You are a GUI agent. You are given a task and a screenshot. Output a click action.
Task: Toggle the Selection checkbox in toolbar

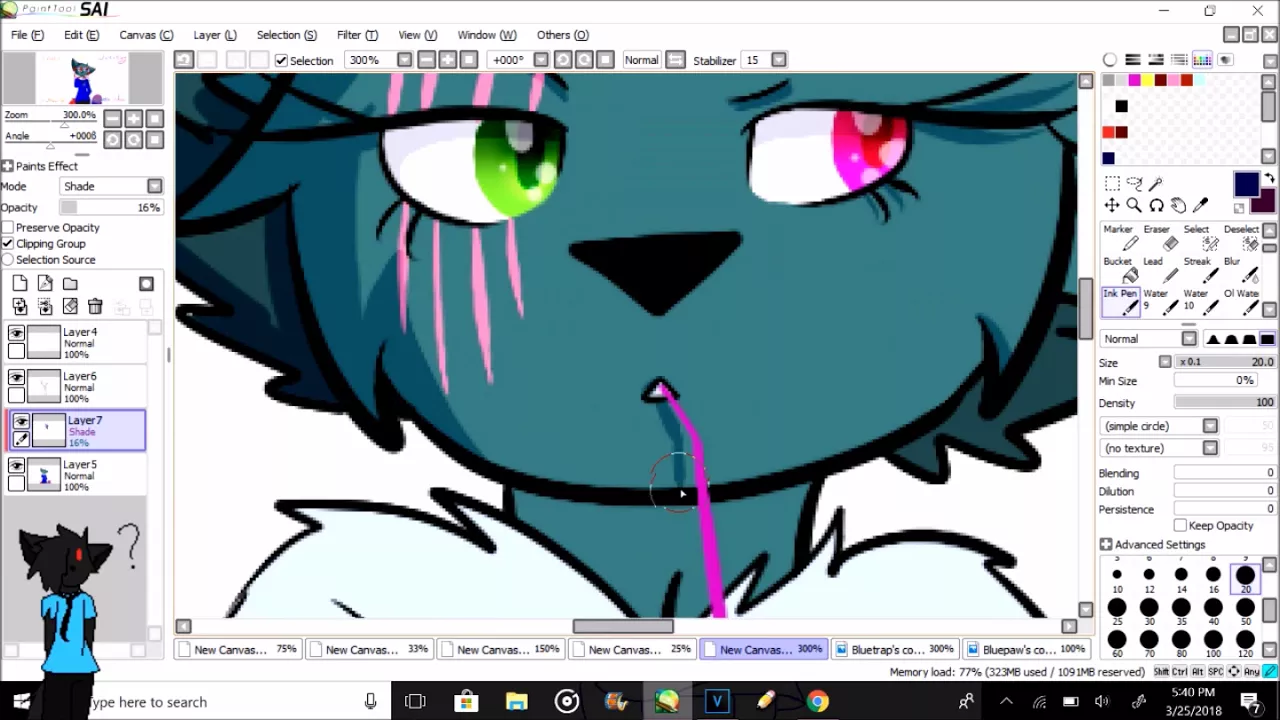tap(281, 60)
